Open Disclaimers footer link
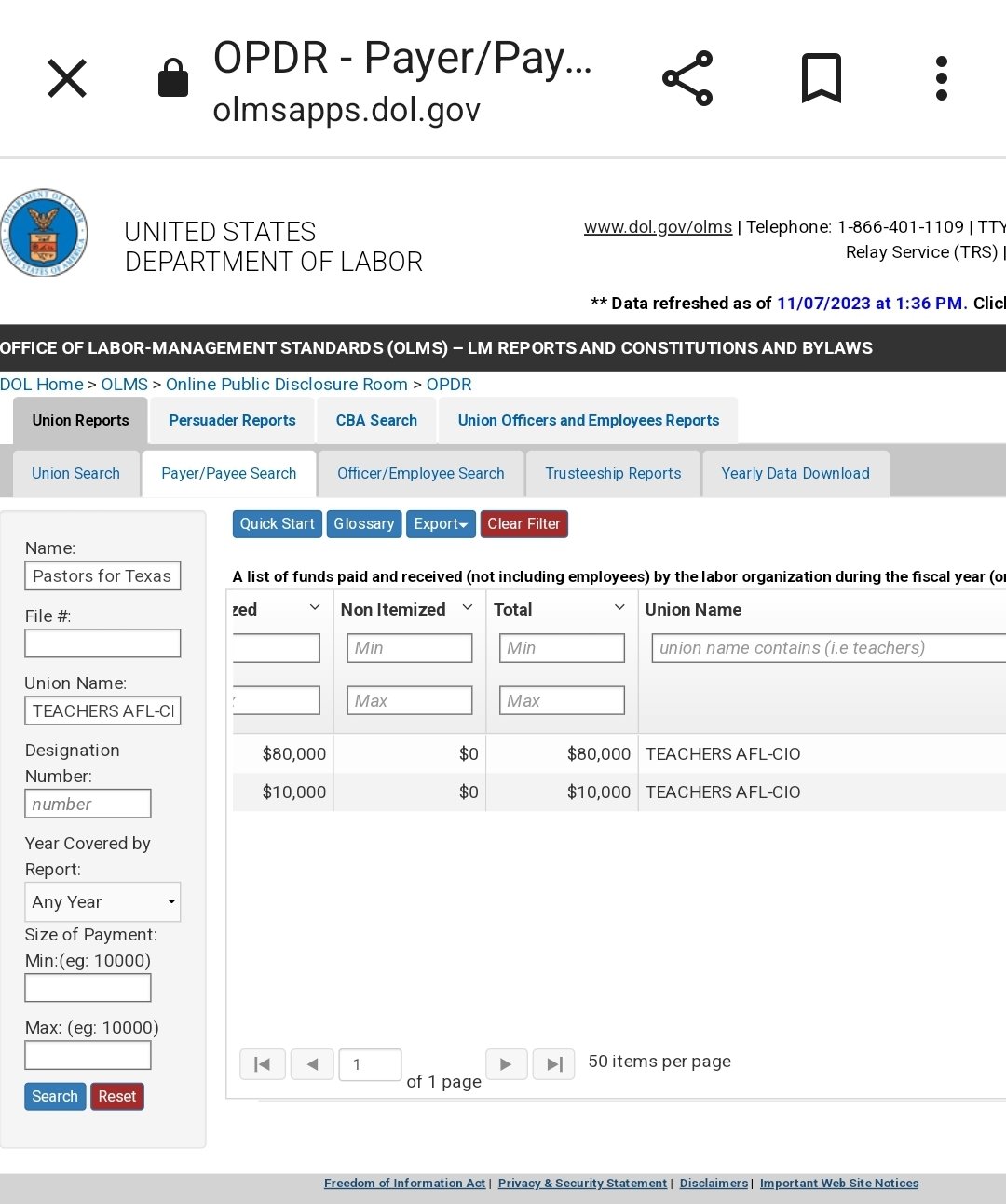This screenshot has width=1006, height=1204. [714, 1184]
